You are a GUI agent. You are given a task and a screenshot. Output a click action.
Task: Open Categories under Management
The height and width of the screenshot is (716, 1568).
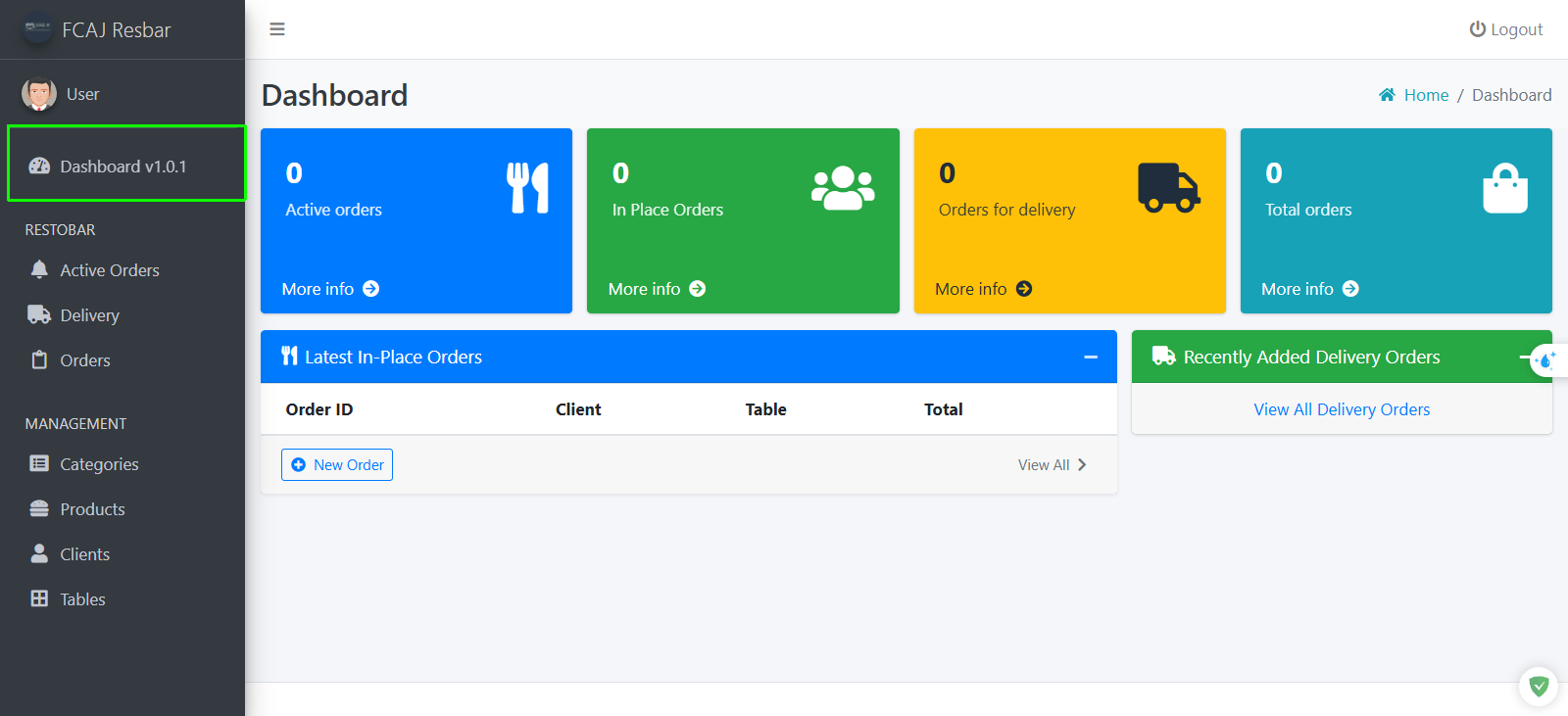(122, 464)
